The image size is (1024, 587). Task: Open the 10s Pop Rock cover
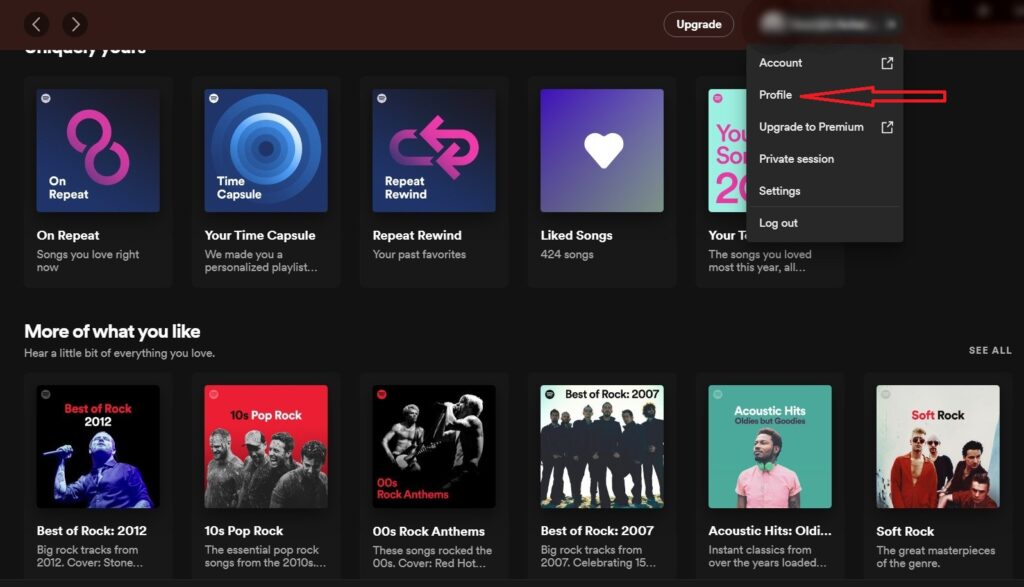[266, 447]
